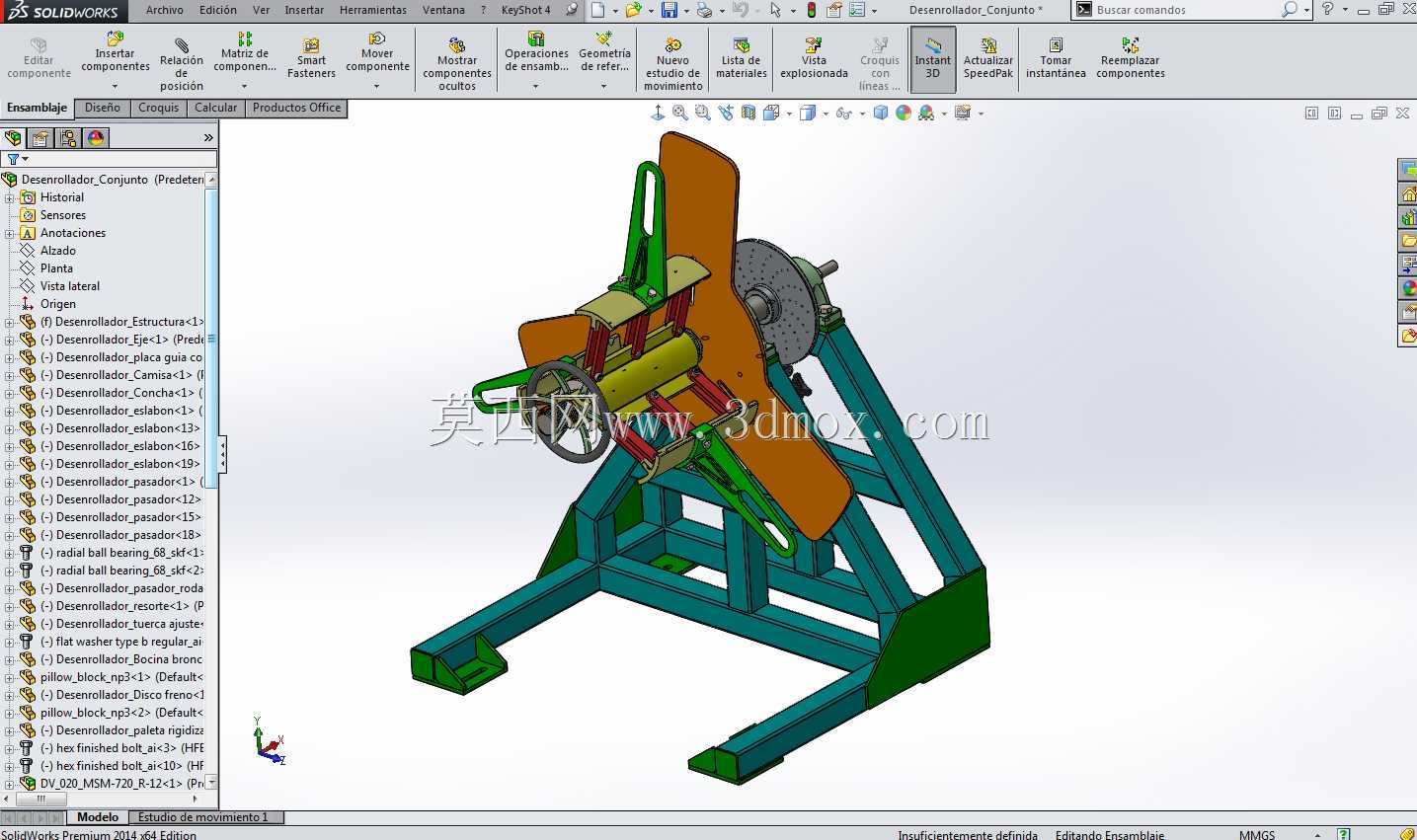Click Tomar instantánea

[1056, 59]
